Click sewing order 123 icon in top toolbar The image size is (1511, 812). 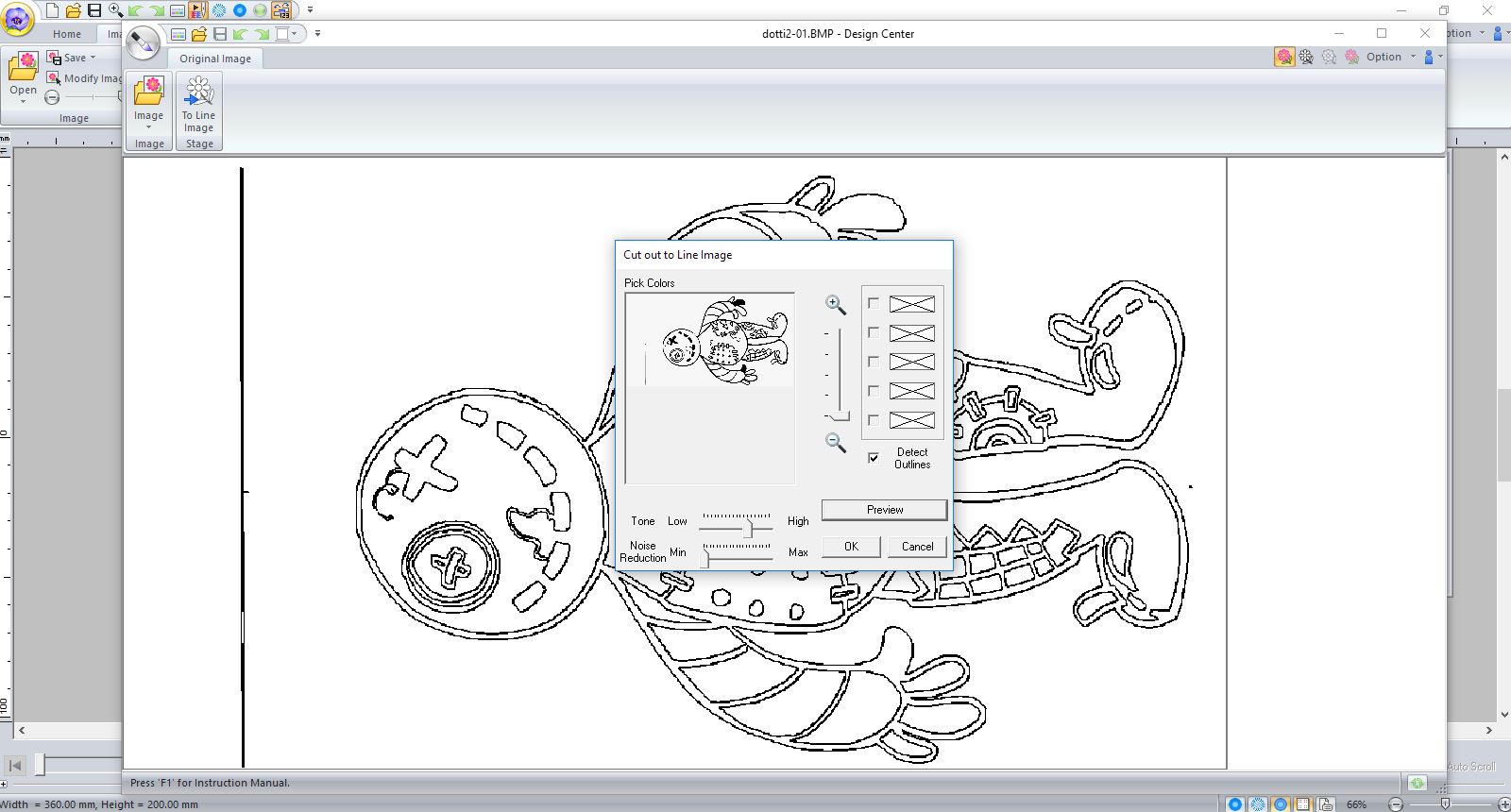pos(281,10)
